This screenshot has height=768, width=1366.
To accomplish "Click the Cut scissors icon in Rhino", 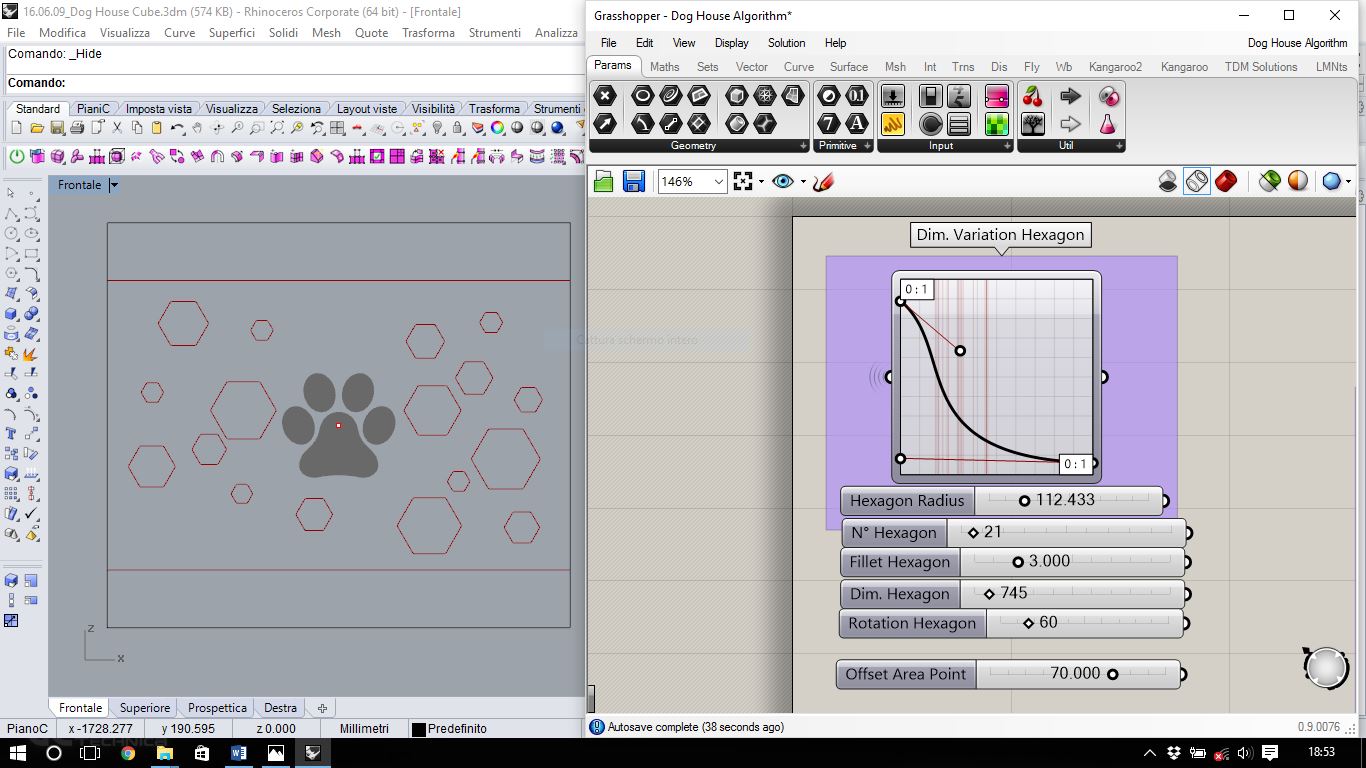I will point(117,128).
